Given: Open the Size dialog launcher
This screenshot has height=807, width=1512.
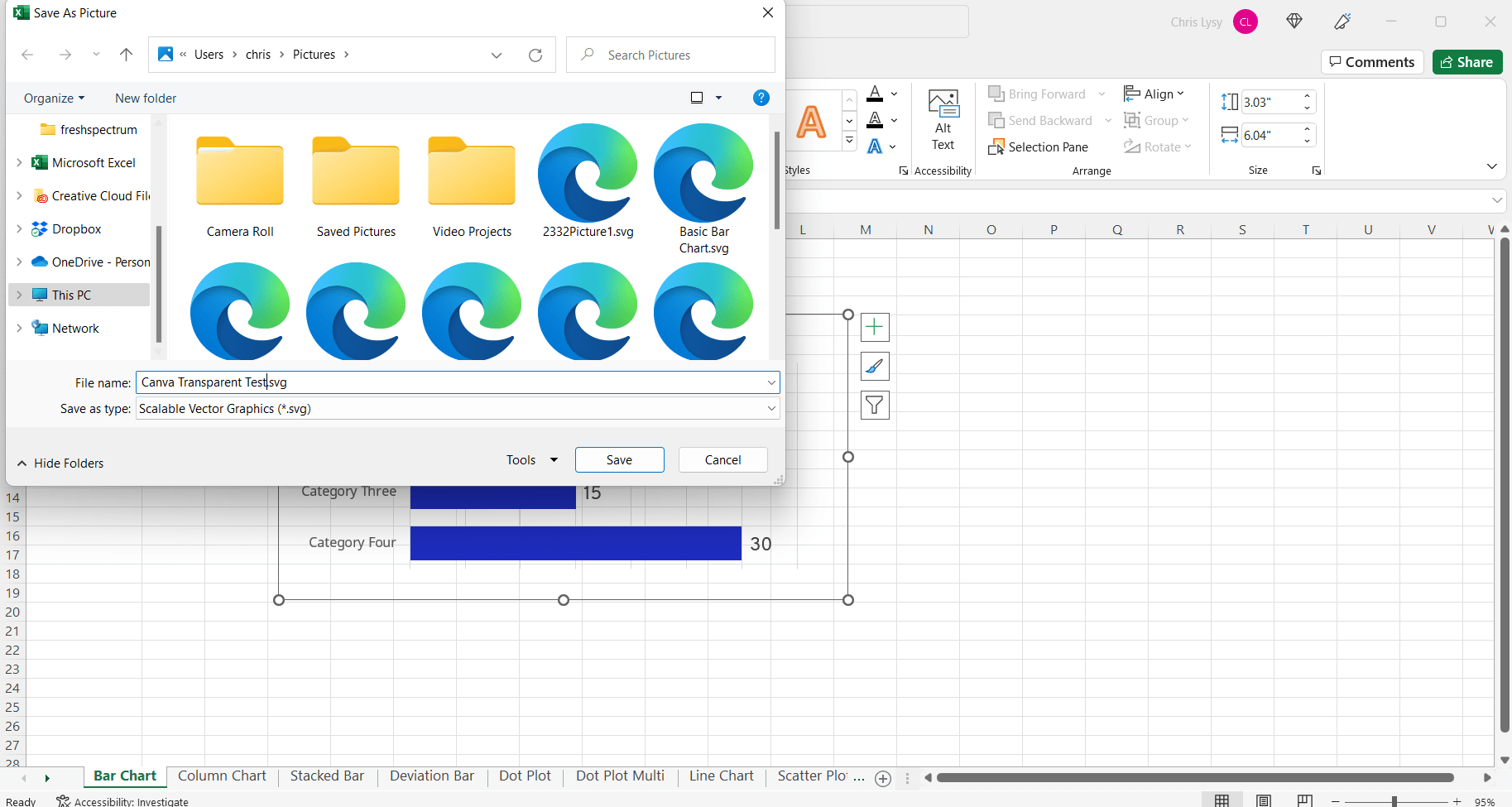Looking at the screenshot, I should (1316, 171).
